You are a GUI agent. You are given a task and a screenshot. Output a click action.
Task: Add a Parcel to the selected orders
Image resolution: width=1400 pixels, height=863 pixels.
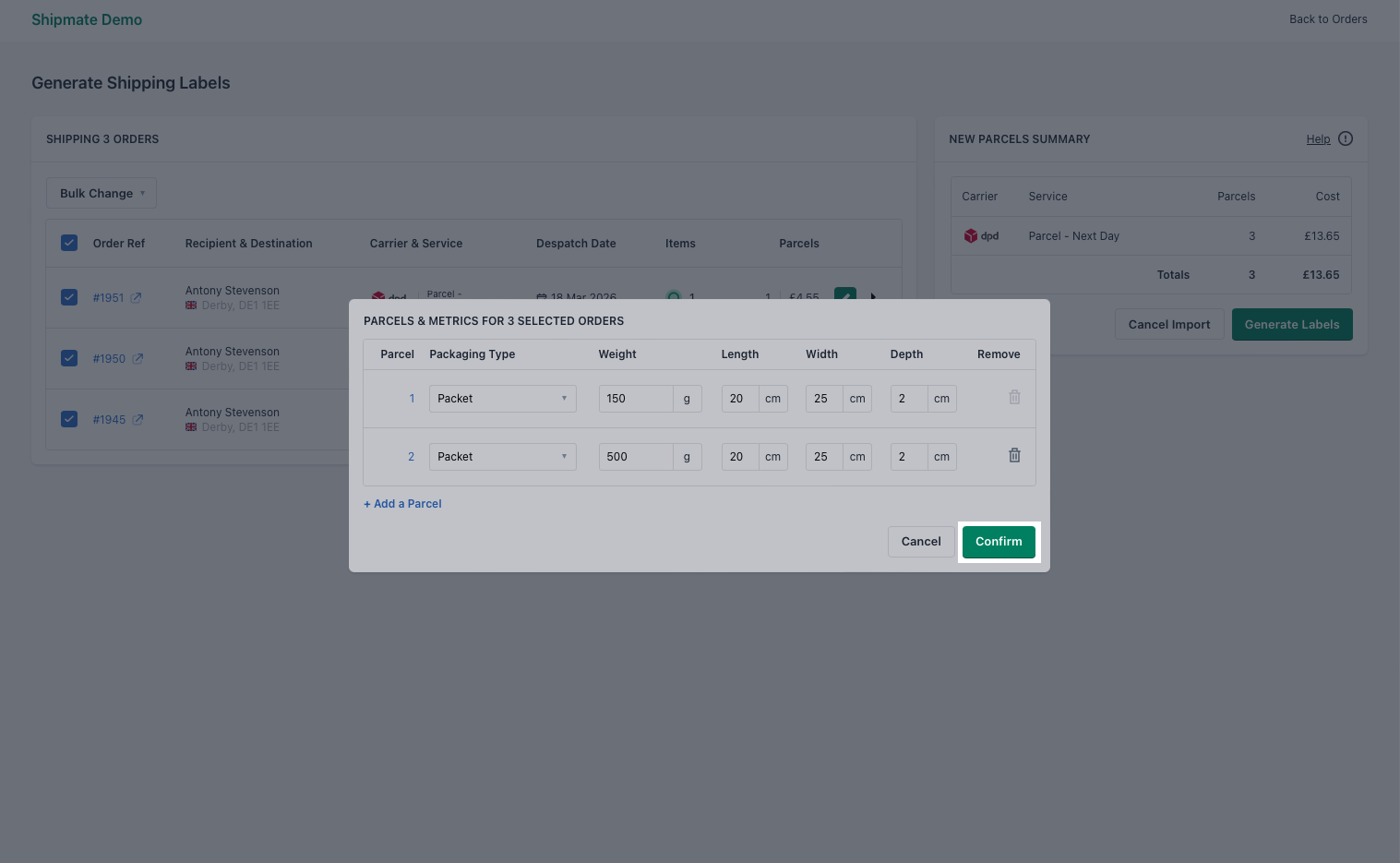pos(402,504)
